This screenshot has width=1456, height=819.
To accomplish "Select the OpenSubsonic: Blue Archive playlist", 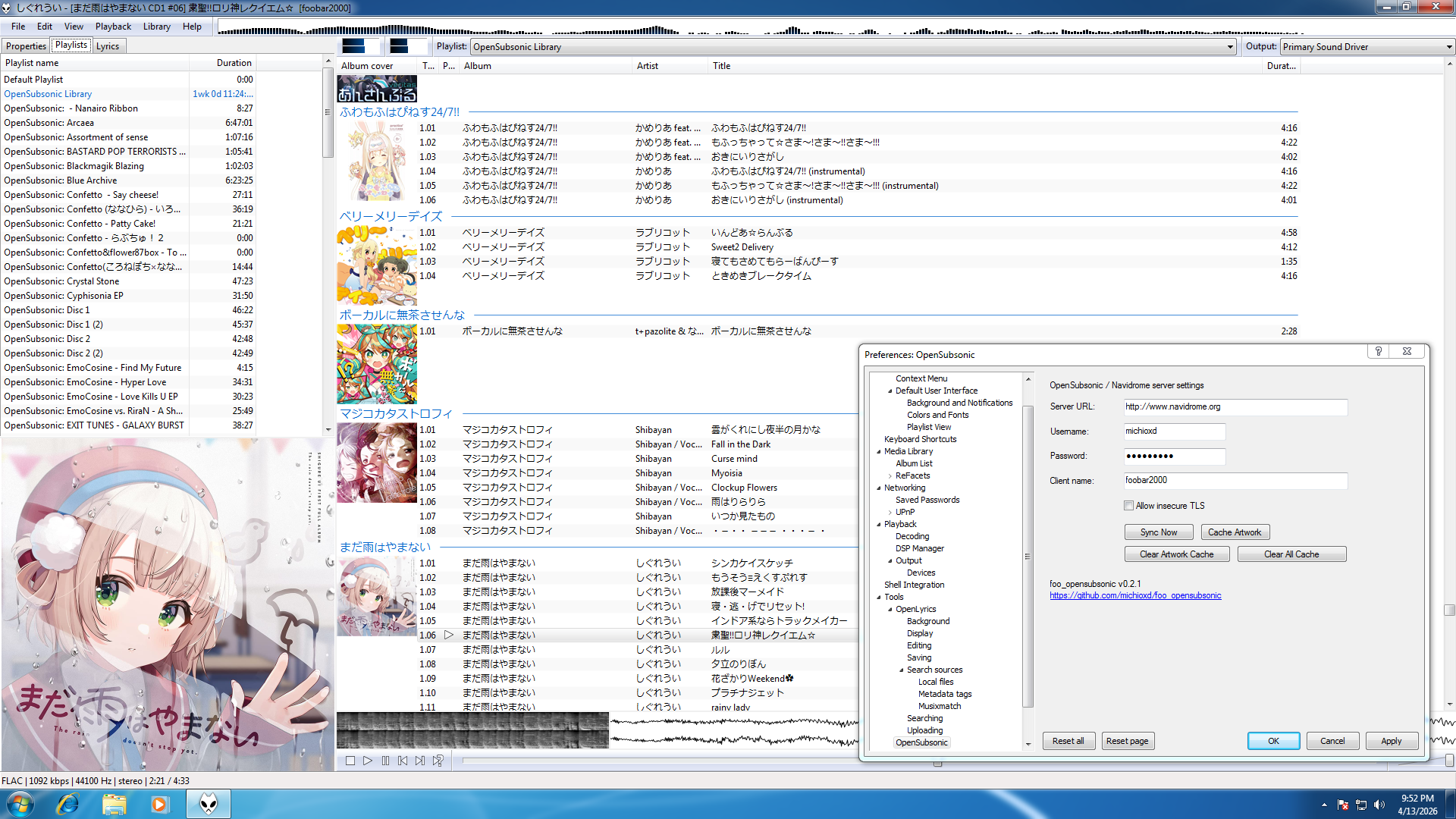I will click(x=129, y=180).
